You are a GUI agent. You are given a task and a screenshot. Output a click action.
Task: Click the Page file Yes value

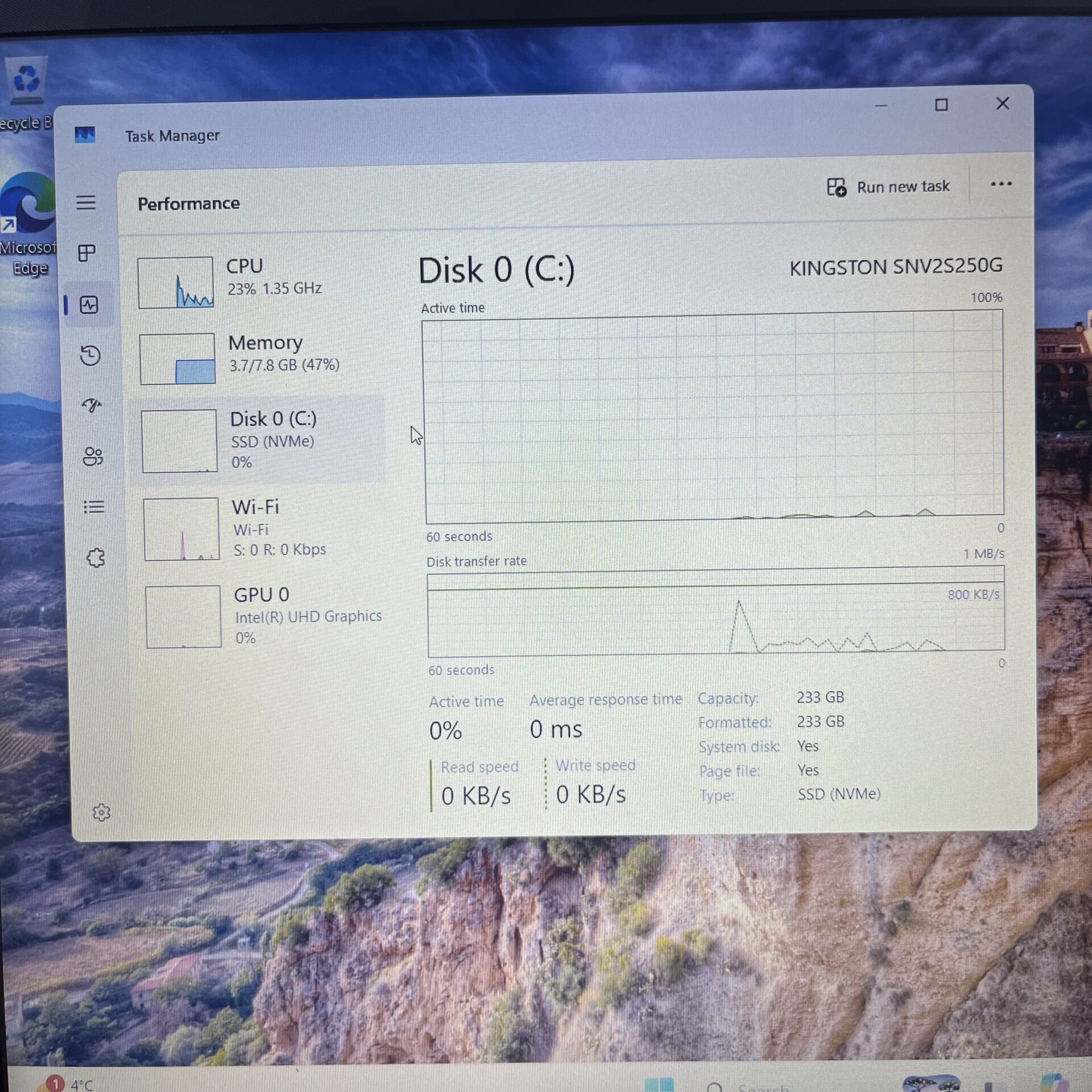tap(809, 771)
